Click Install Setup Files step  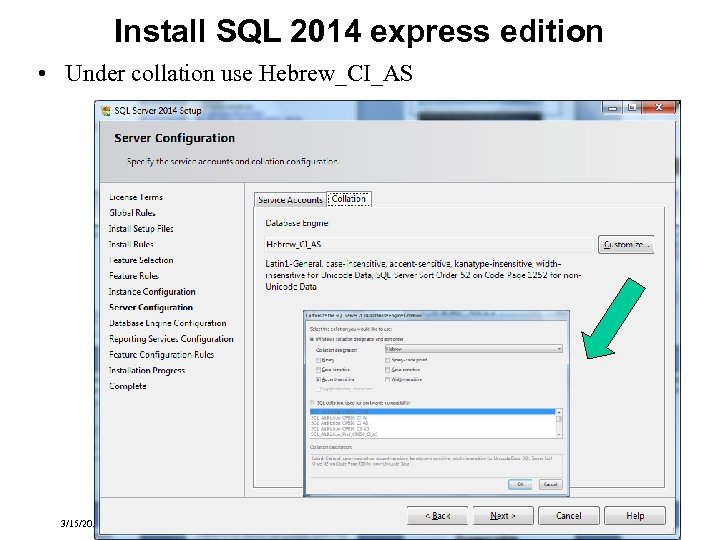[141, 228]
